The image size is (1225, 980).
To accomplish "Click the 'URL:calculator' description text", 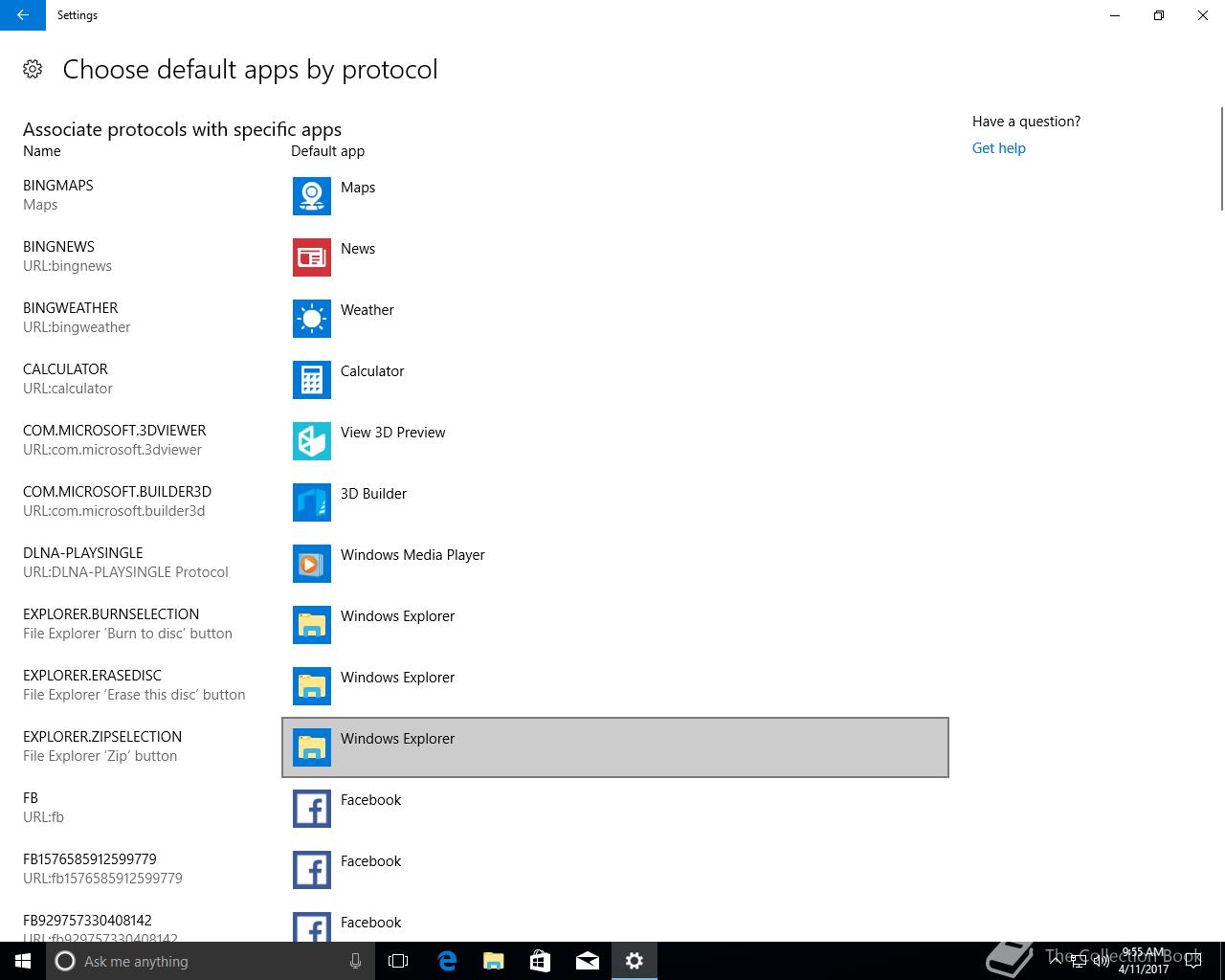I will pos(68,389).
